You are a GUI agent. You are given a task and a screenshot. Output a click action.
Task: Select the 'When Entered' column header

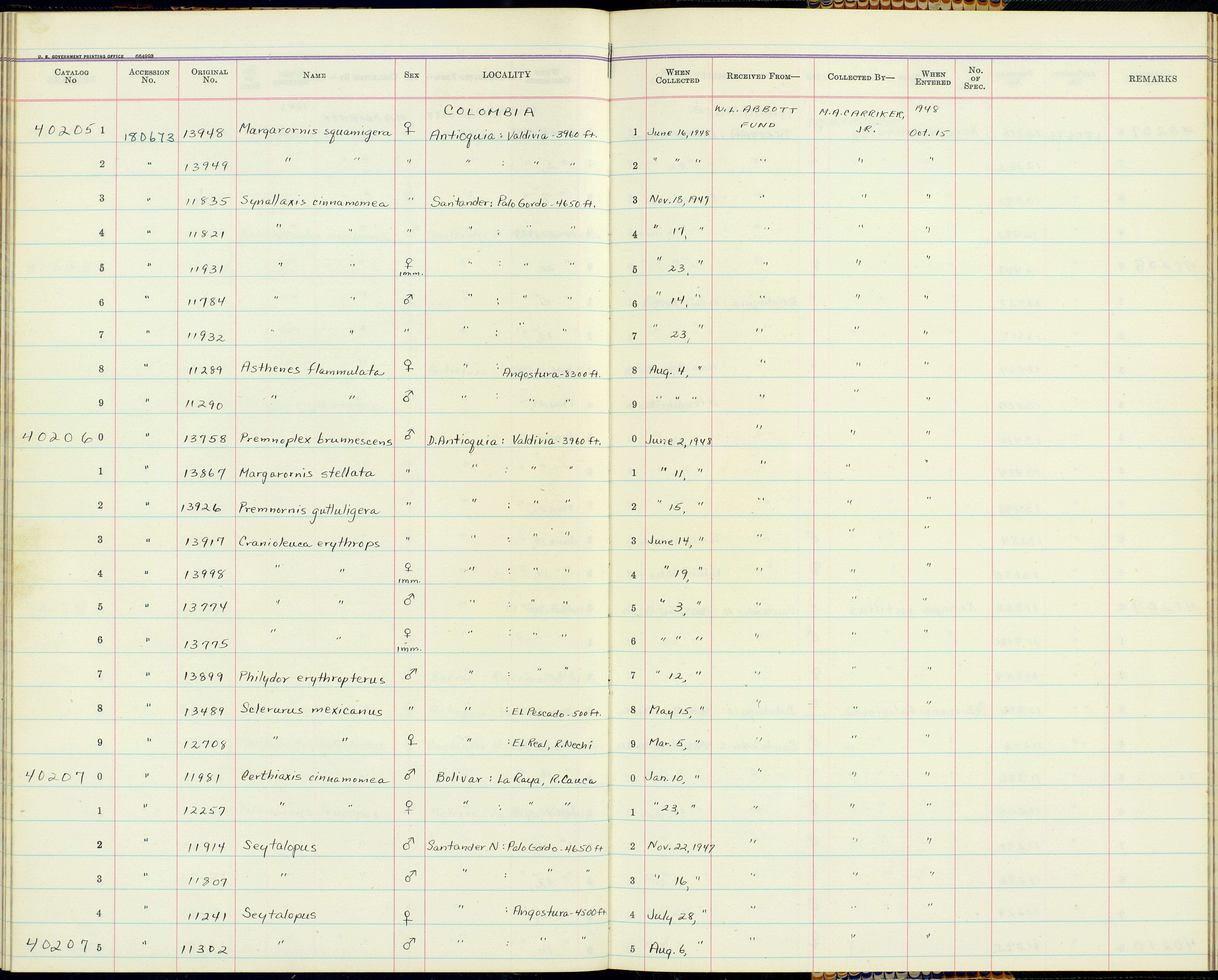pos(933,78)
